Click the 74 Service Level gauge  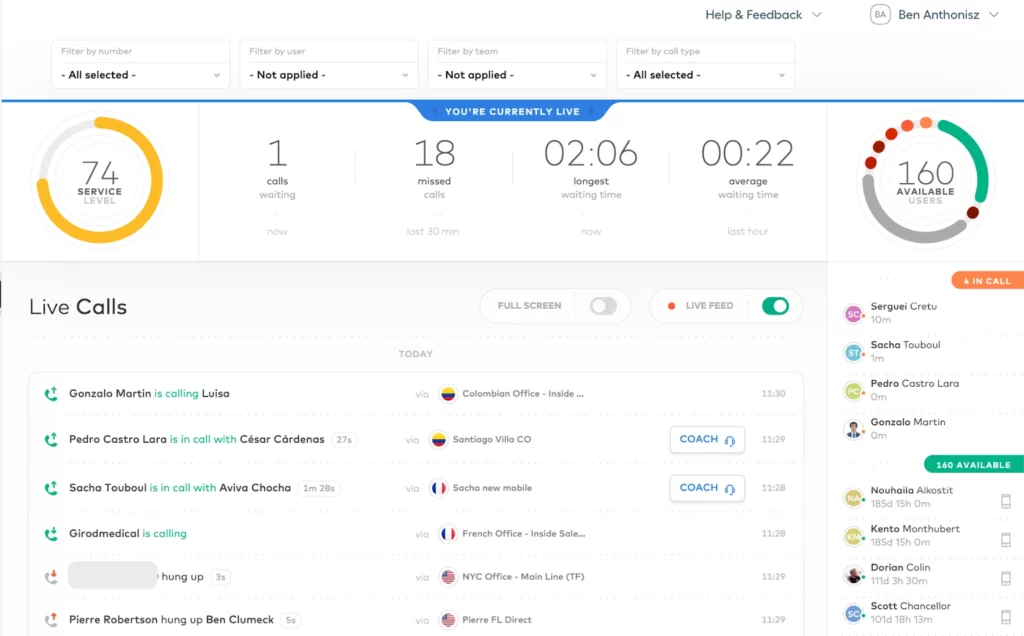pos(99,180)
